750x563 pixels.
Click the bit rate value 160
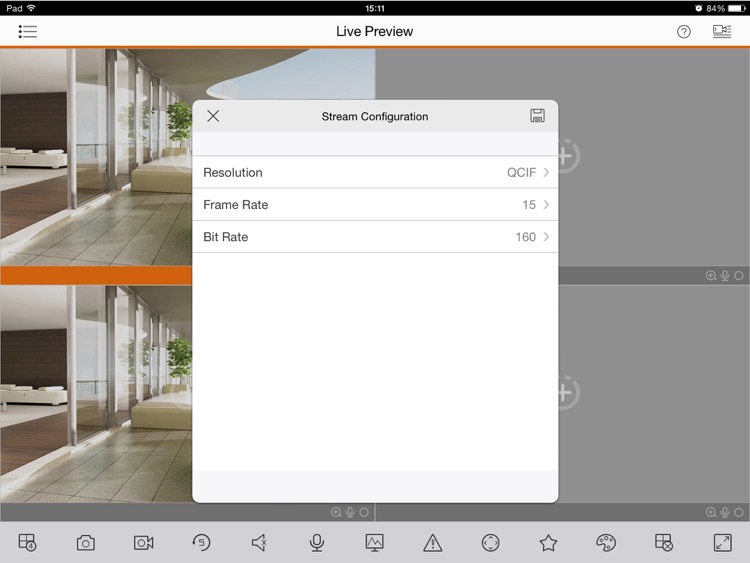[525, 237]
